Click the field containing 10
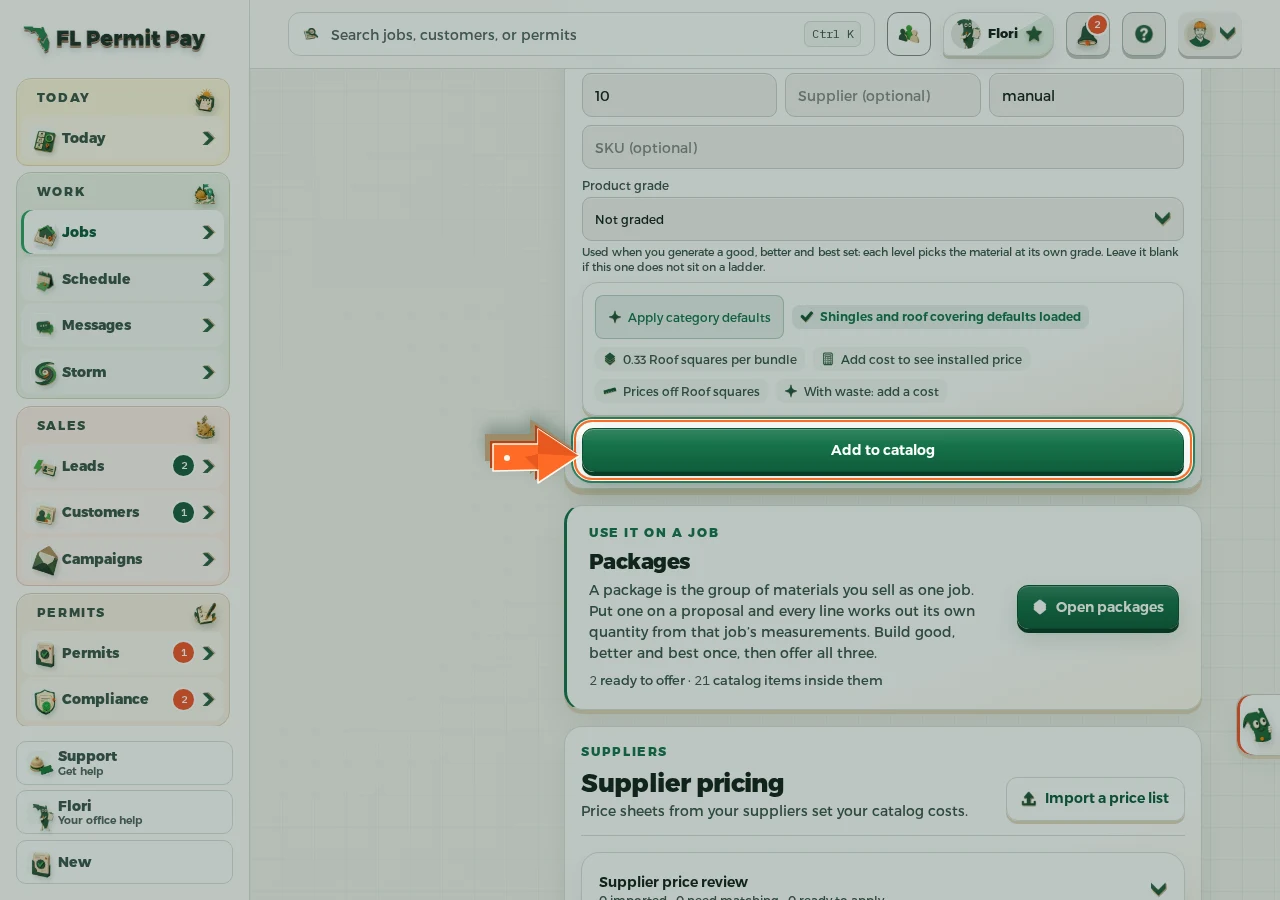 (x=679, y=96)
